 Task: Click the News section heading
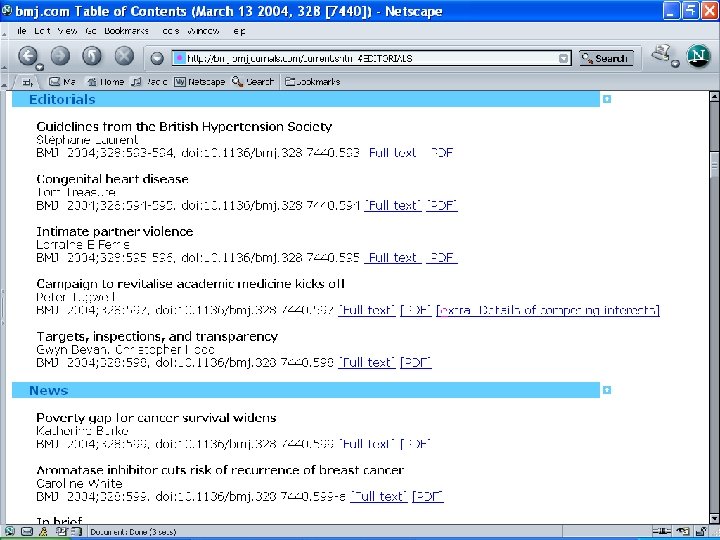tap(48, 390)
